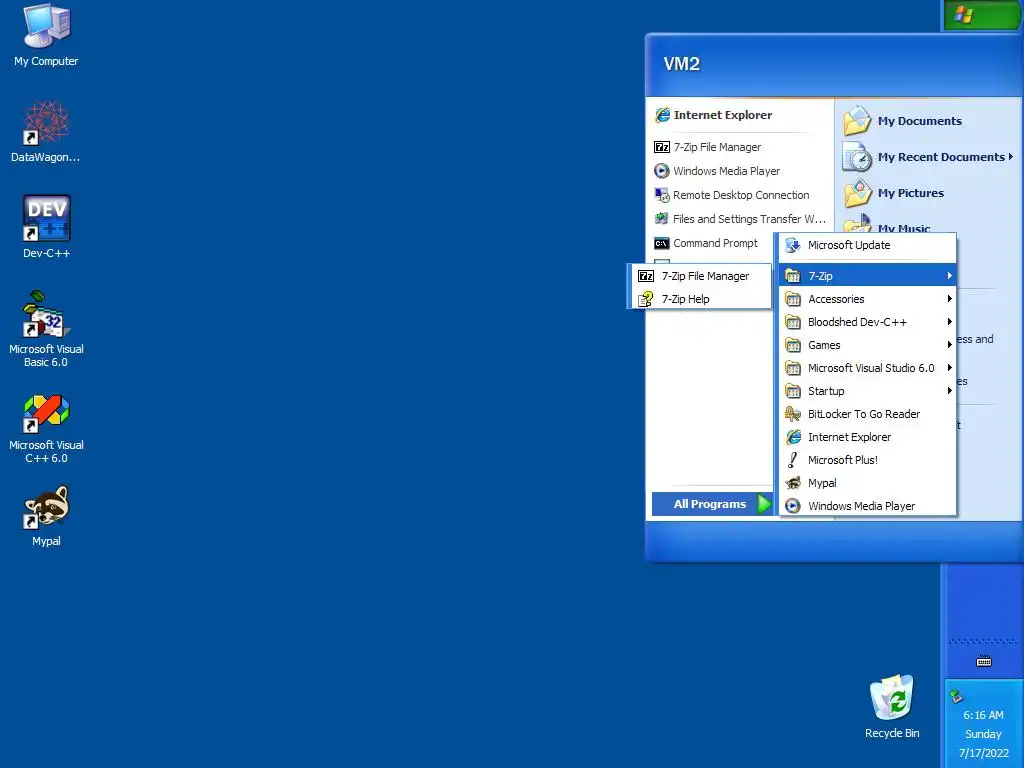Click Windows Media Player icon in All Programs

793,505
